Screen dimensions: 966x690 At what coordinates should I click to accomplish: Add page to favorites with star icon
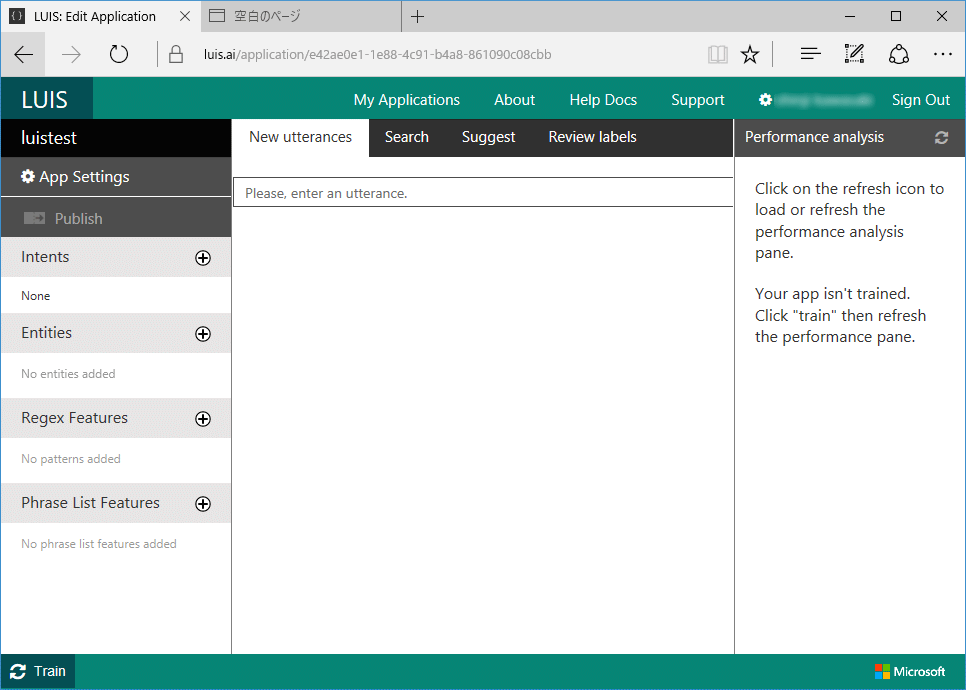(750, 54)
